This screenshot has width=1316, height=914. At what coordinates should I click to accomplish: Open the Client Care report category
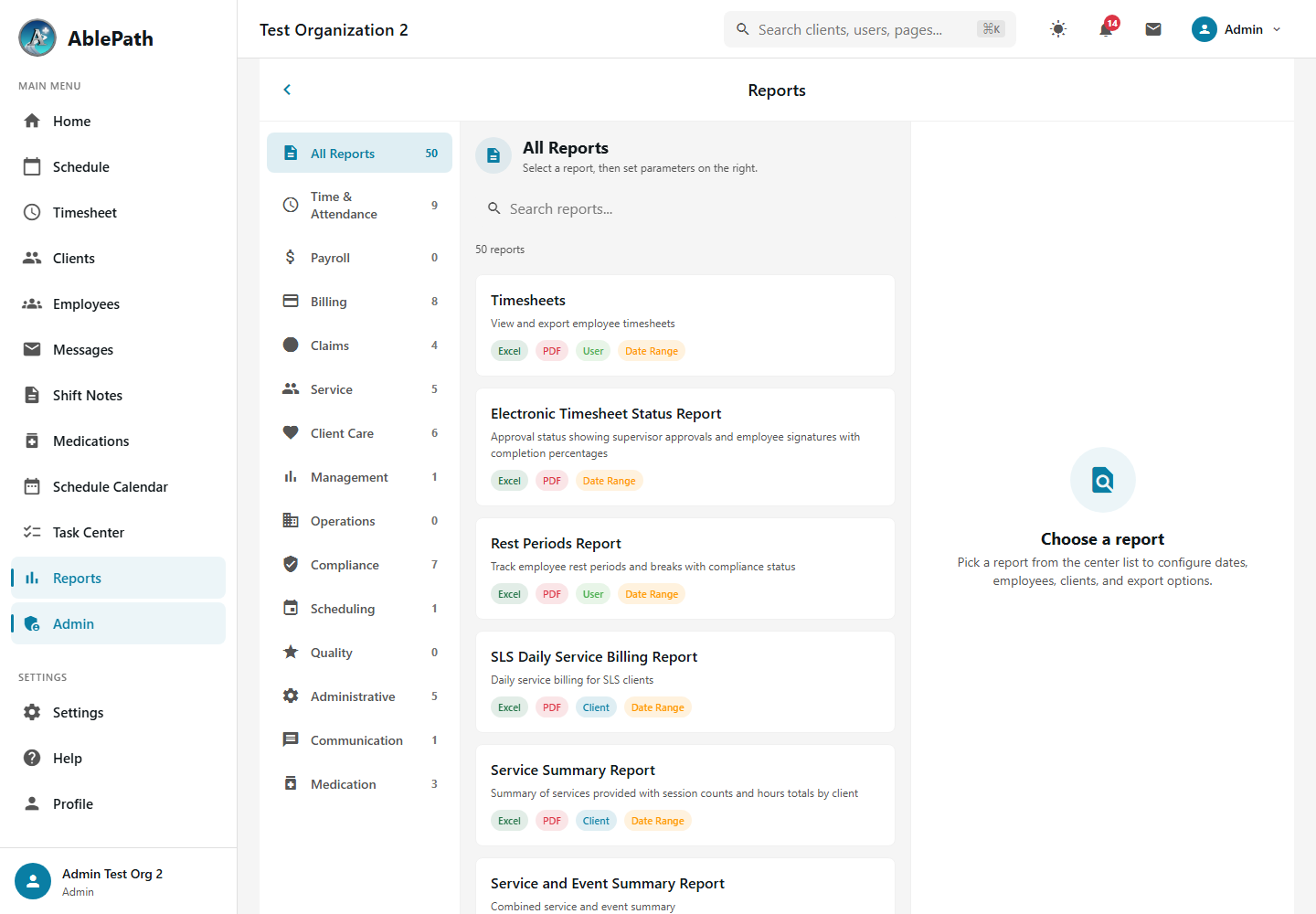(x=359, y=433)
